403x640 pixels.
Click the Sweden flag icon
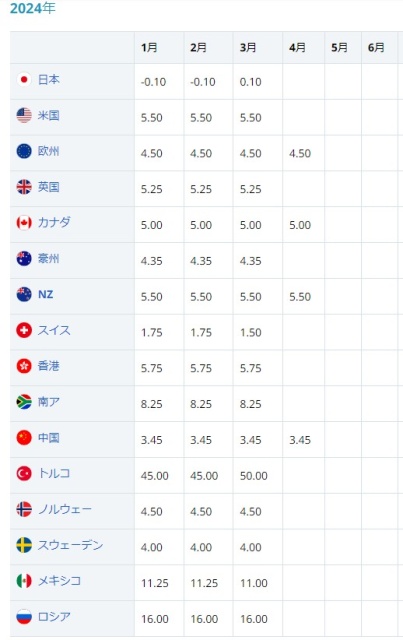(24, 545)
